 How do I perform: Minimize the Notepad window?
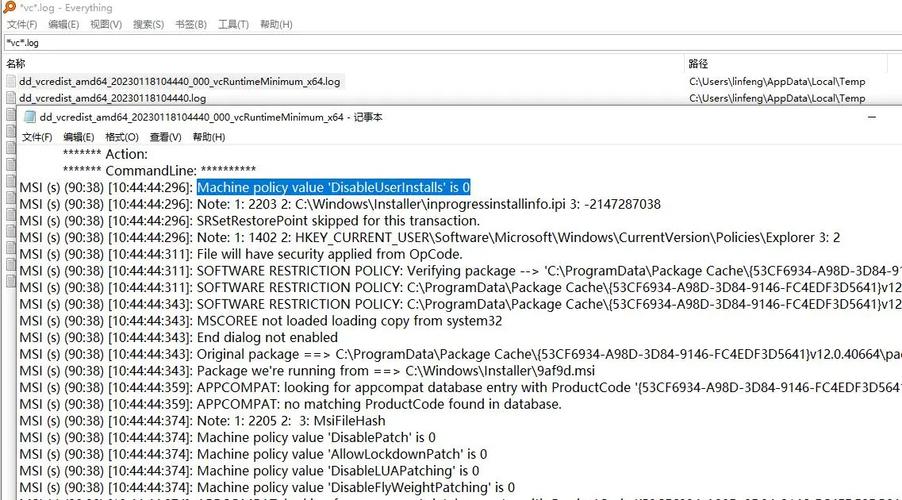(872, 117)
